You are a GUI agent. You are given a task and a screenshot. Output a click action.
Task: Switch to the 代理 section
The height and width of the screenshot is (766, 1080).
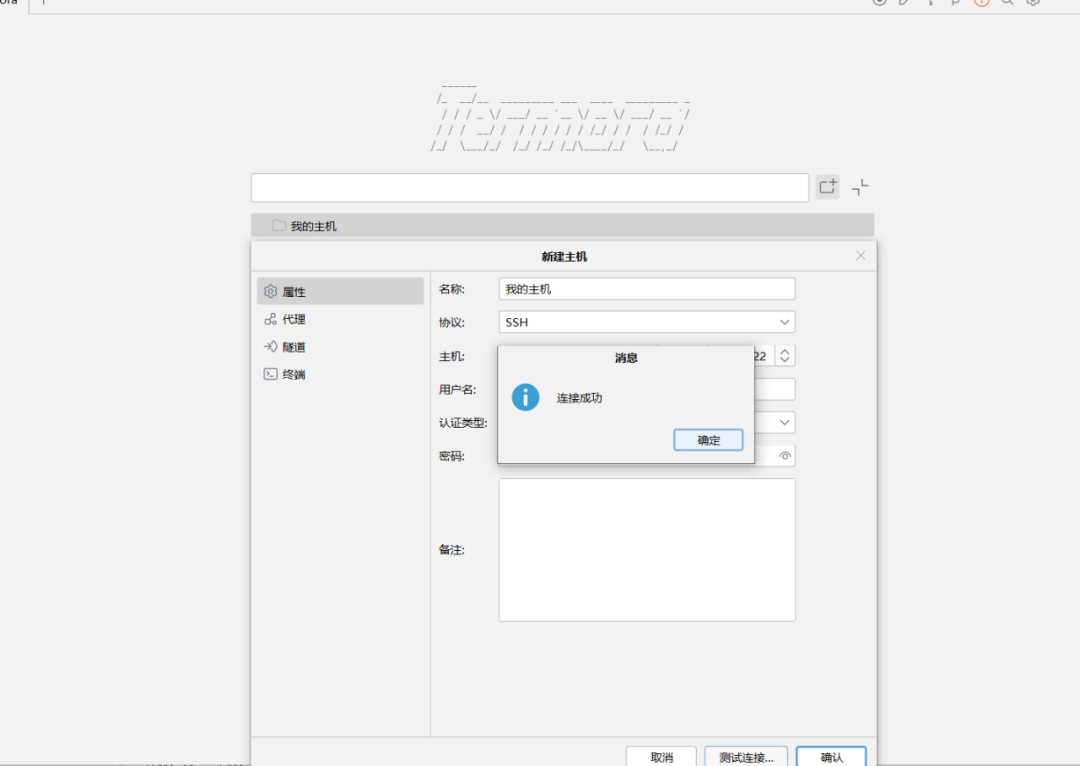[x=340, y=319]
